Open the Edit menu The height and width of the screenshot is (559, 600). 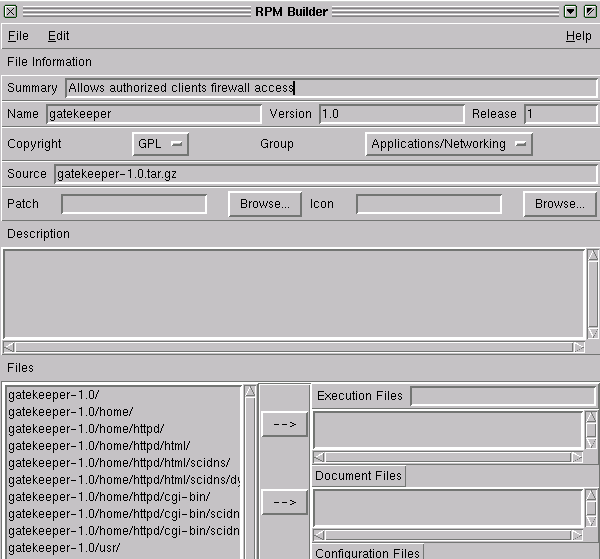tap(59, 36)
